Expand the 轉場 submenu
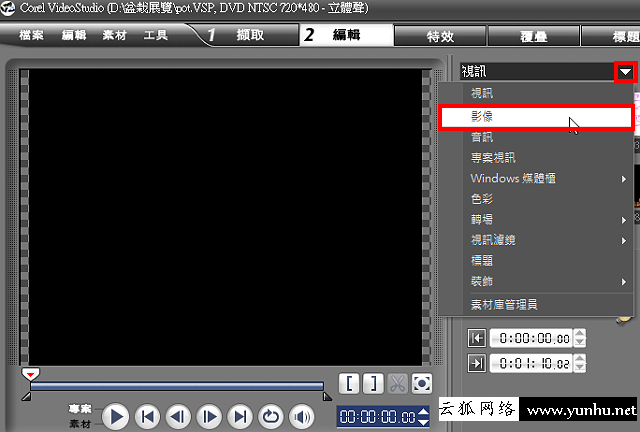640x432 pixels. click(536, 220)
